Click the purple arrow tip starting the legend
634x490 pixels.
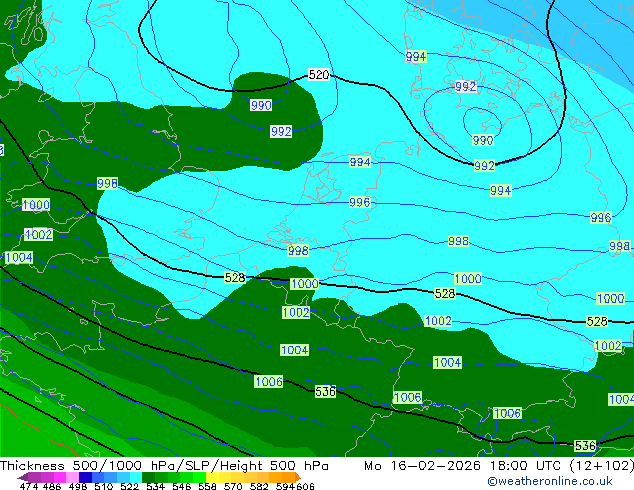pos(23,477)
